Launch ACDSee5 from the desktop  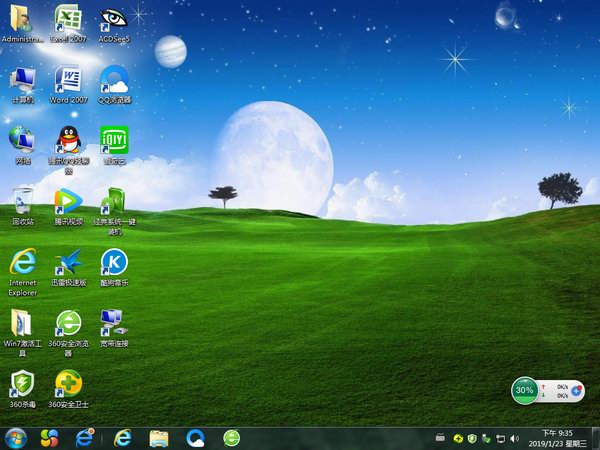114,20
